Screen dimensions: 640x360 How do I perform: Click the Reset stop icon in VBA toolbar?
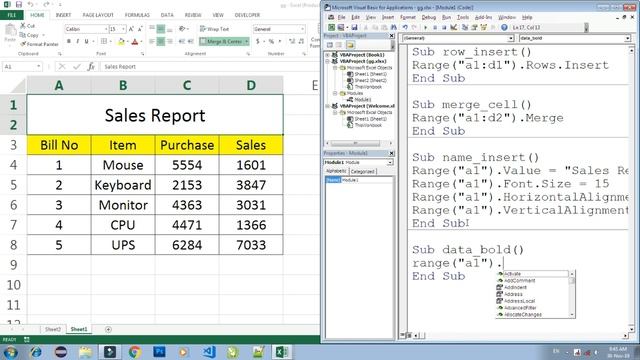(444, 27)
